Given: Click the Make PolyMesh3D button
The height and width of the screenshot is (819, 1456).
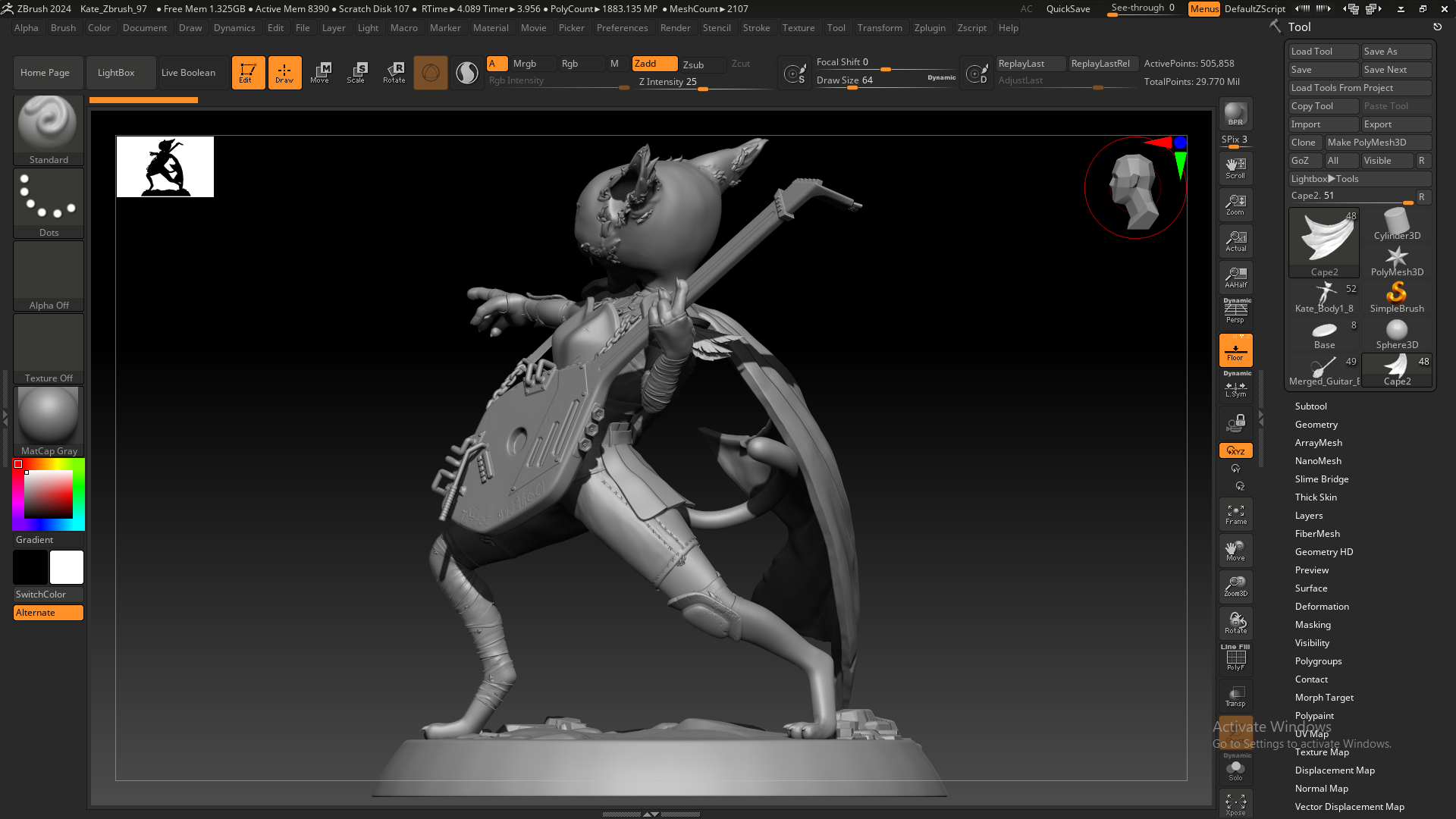Looking at the screenshot, I should (1378, 143).
